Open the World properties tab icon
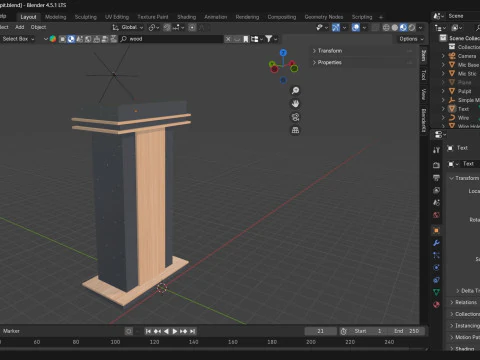Image resolution: width=480 pixels, height=360 pixels. tap(436, 215)
